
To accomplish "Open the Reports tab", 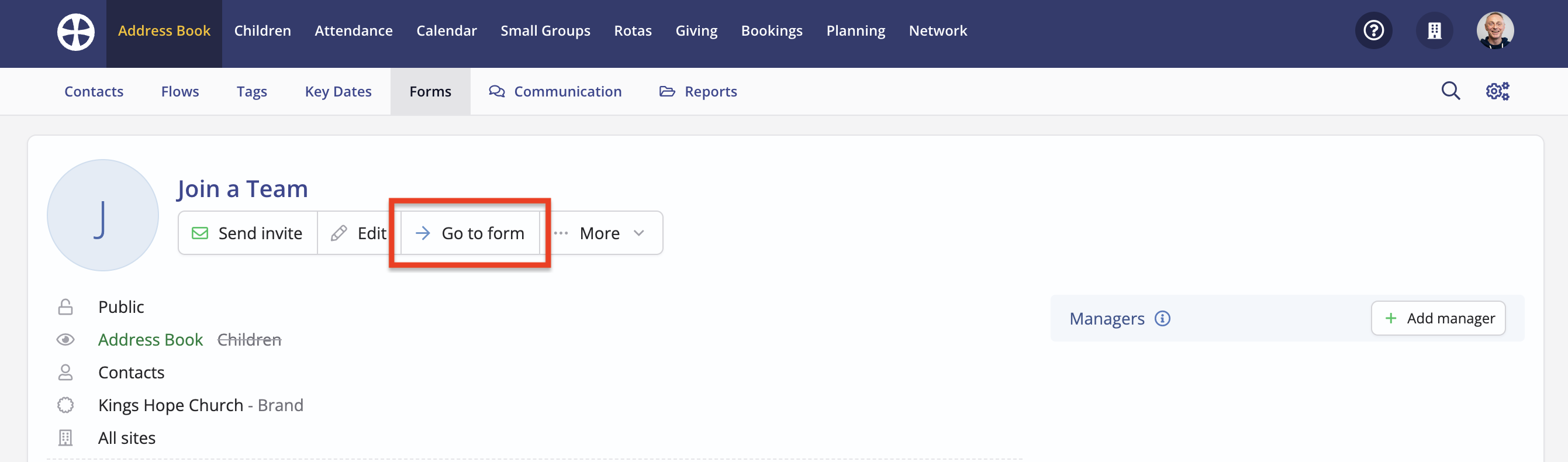I will tap(697, 91).
